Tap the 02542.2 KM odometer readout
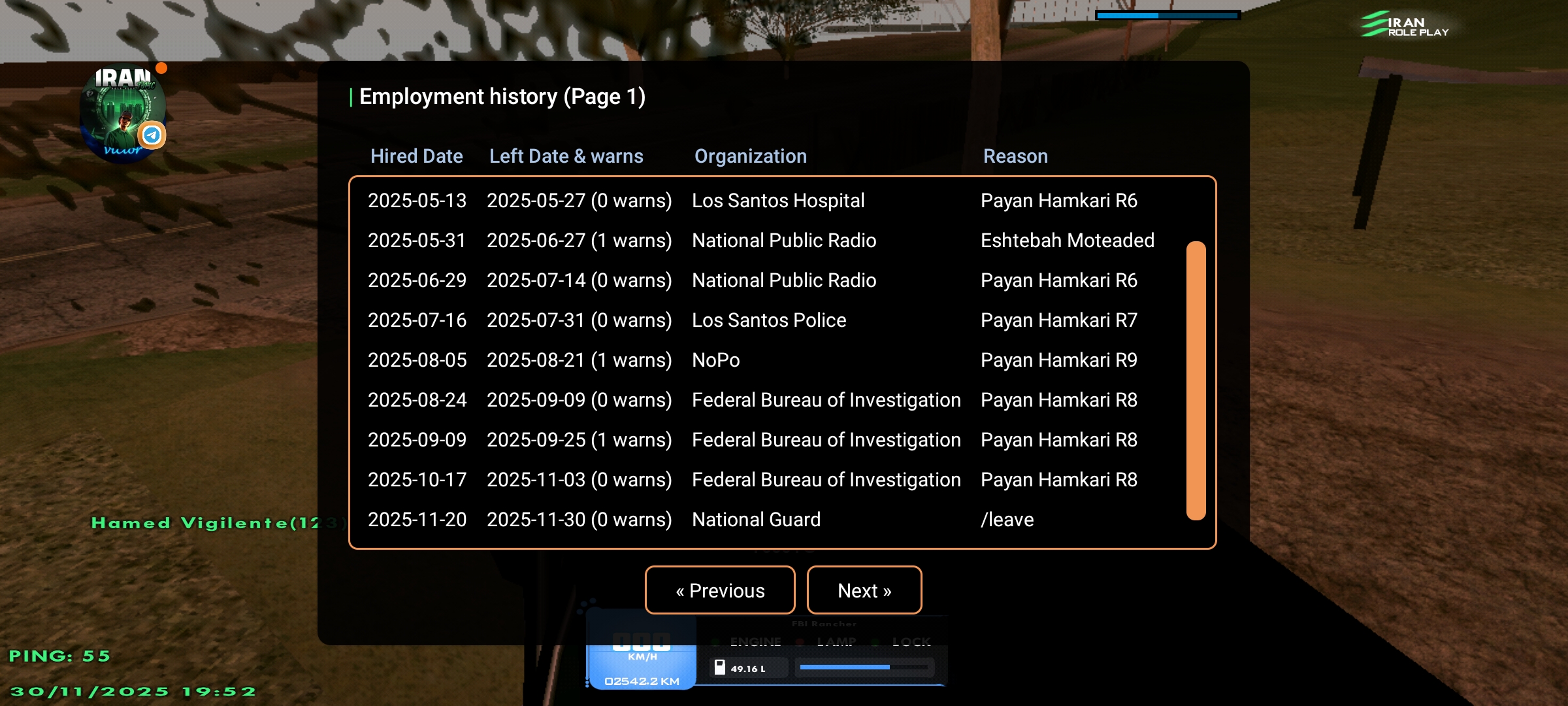 [642, 681]
